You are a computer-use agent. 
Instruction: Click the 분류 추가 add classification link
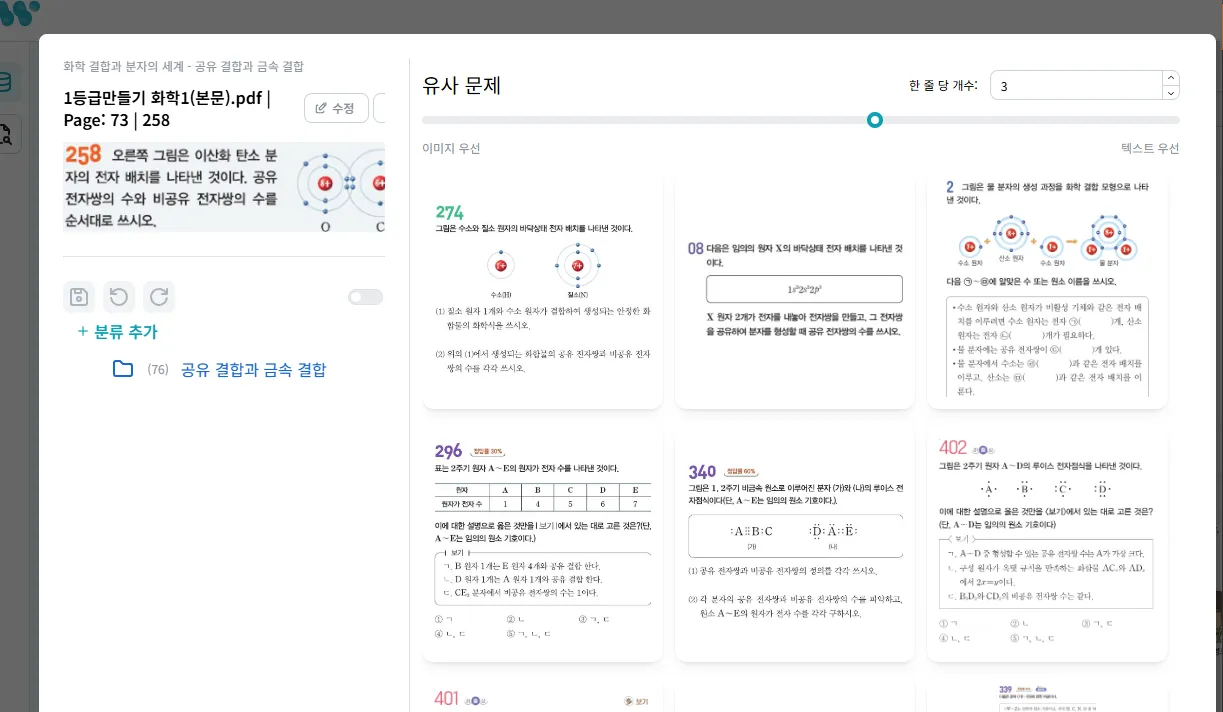[x=117, y=332]
